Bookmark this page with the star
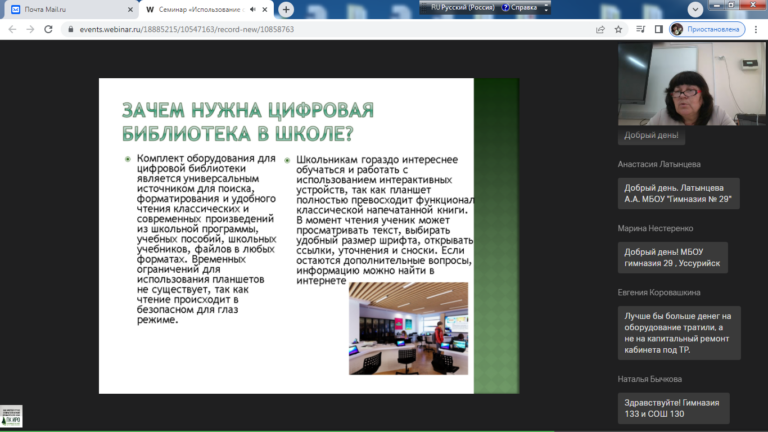This screenshot has height=432, width=768. (619, 29)
